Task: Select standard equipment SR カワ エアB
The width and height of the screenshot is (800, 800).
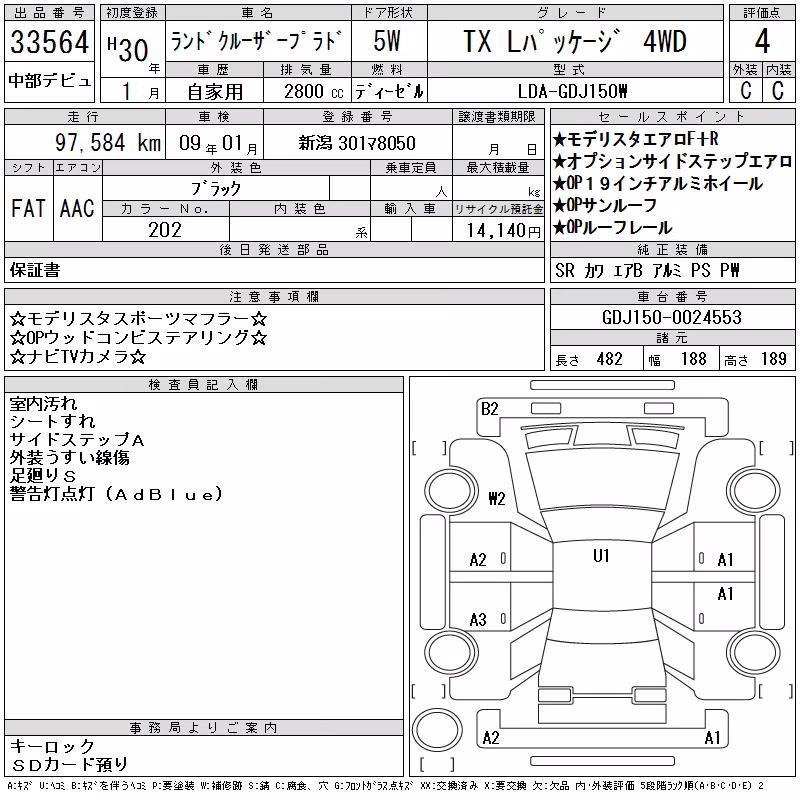Action: [599, 270]
